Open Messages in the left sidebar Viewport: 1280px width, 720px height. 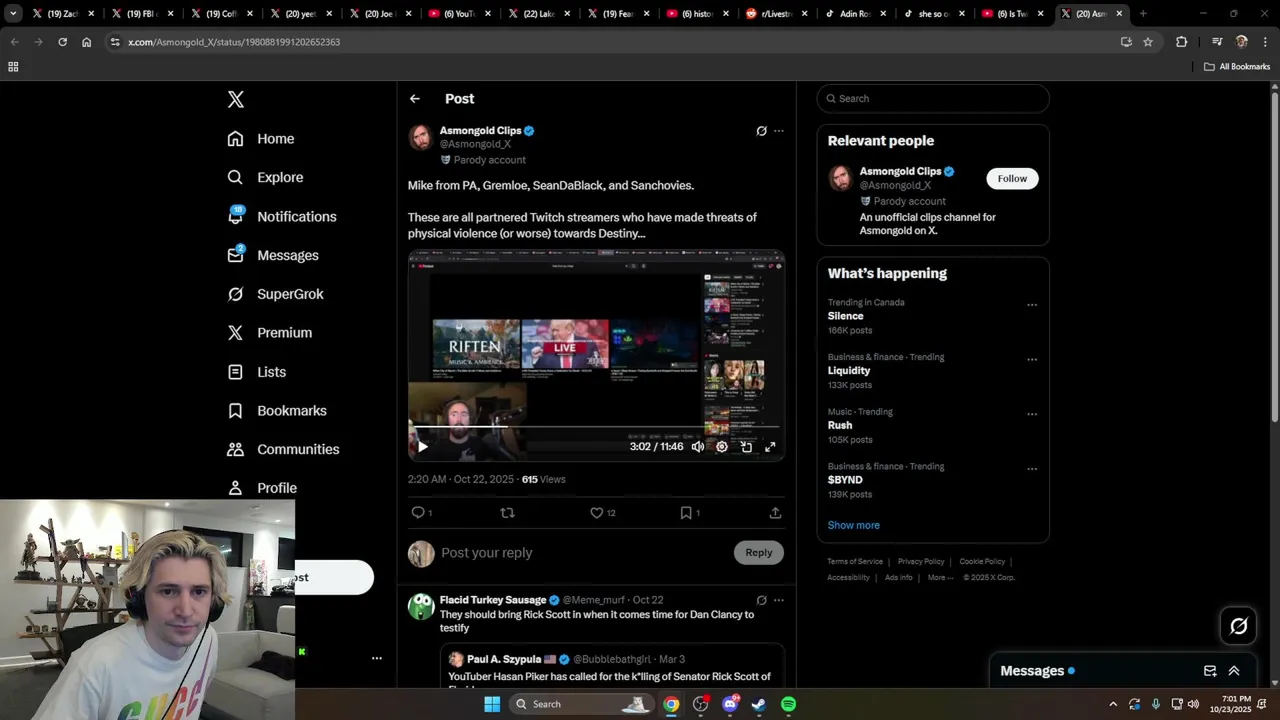(x=273, y=255)
